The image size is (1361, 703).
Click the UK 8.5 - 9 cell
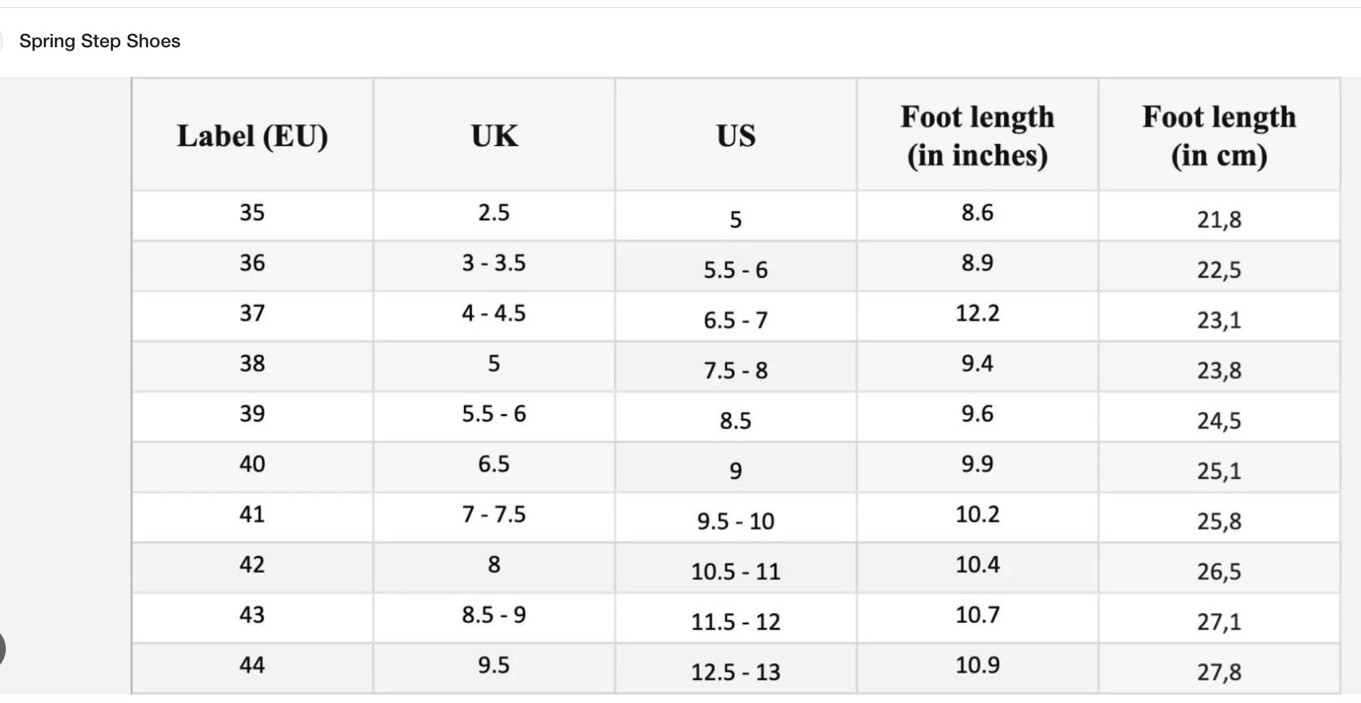494,616
